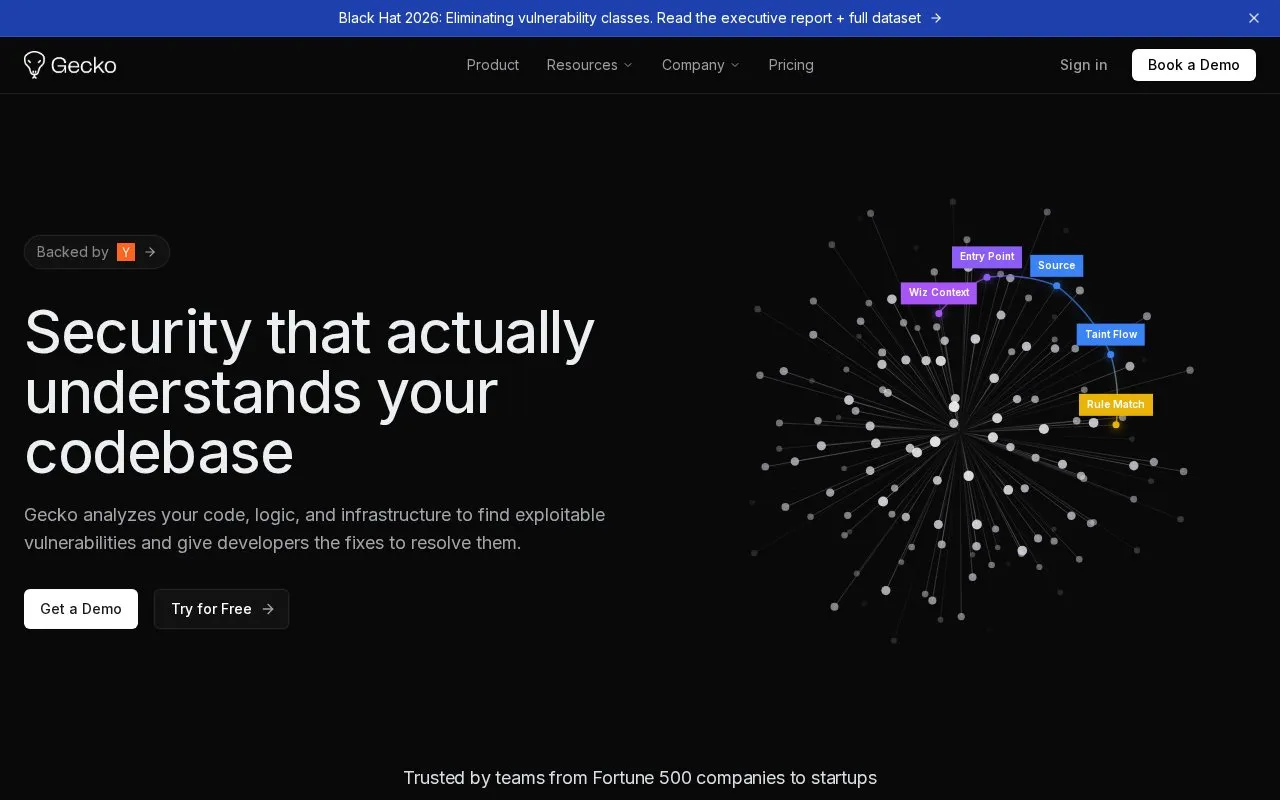The image size is (1280, 800).
Task: Click the arrow on Try for Free
Action: (268, 609)
